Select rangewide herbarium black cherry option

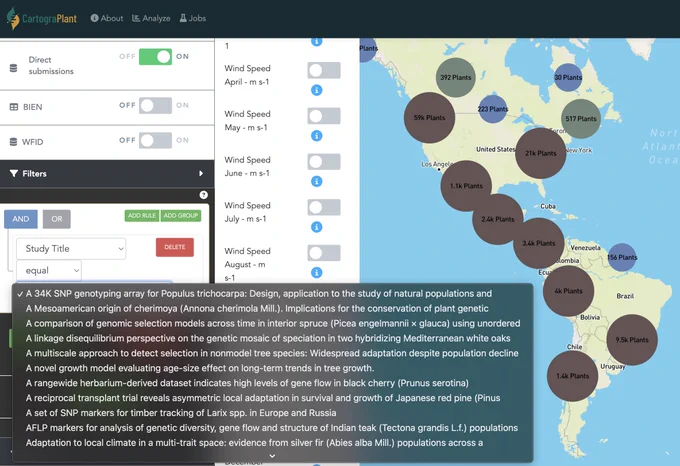click(272, 383)
